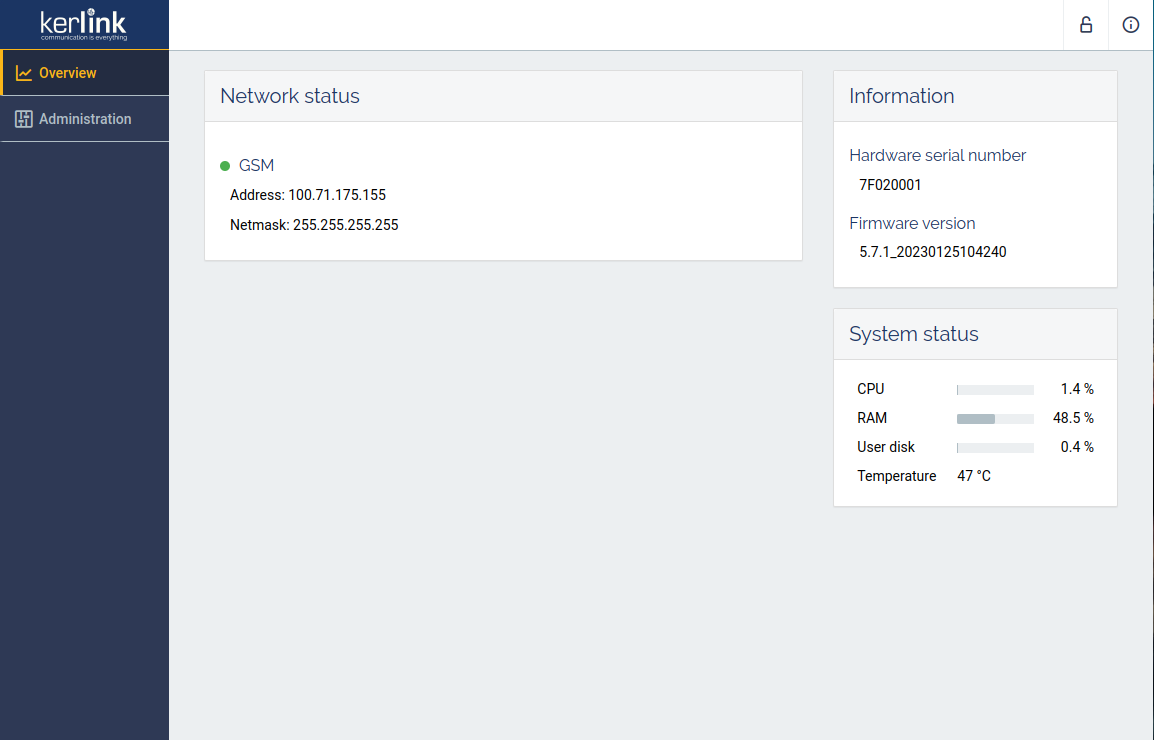This screenshot has width=1154, height=740.
Task: Click the System status panel header
Action: [x=913, y=334]
